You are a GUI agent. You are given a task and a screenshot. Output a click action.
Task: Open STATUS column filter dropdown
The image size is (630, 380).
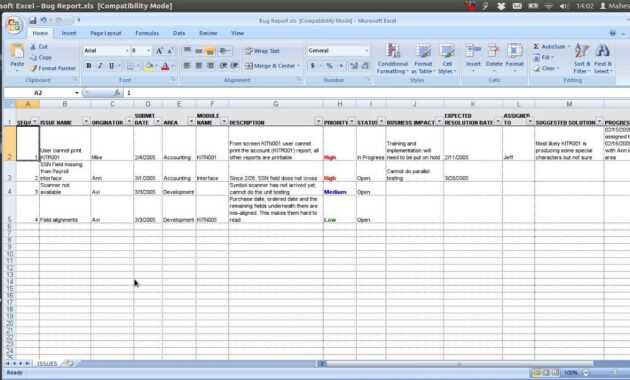(x=381, y=122)
